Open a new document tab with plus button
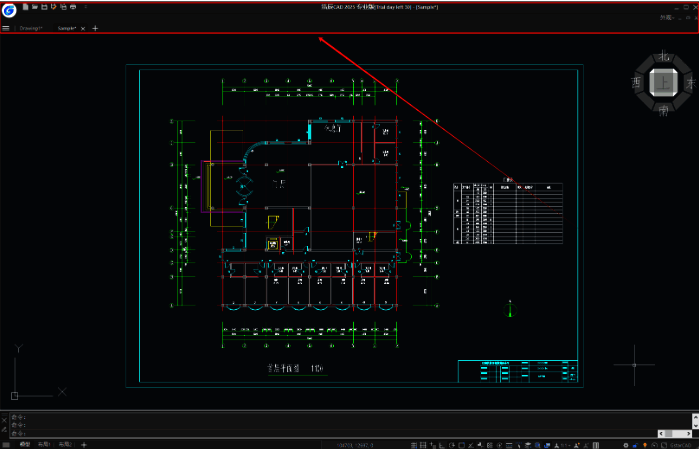The image size is (699, 449). 95,28
